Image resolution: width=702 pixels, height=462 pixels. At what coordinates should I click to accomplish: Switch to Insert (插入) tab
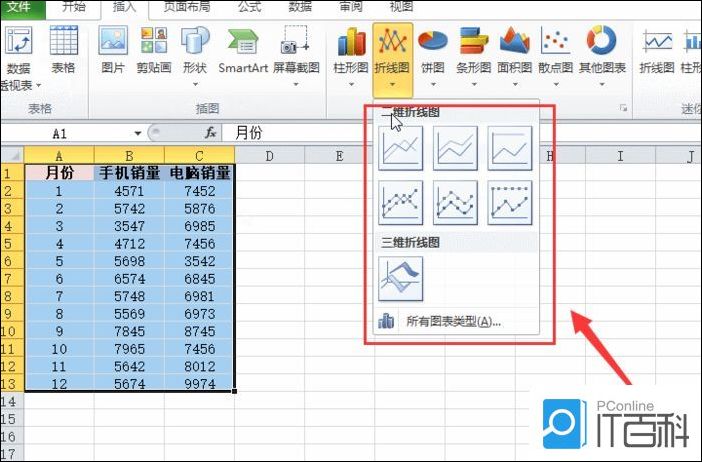click(124, 8)
